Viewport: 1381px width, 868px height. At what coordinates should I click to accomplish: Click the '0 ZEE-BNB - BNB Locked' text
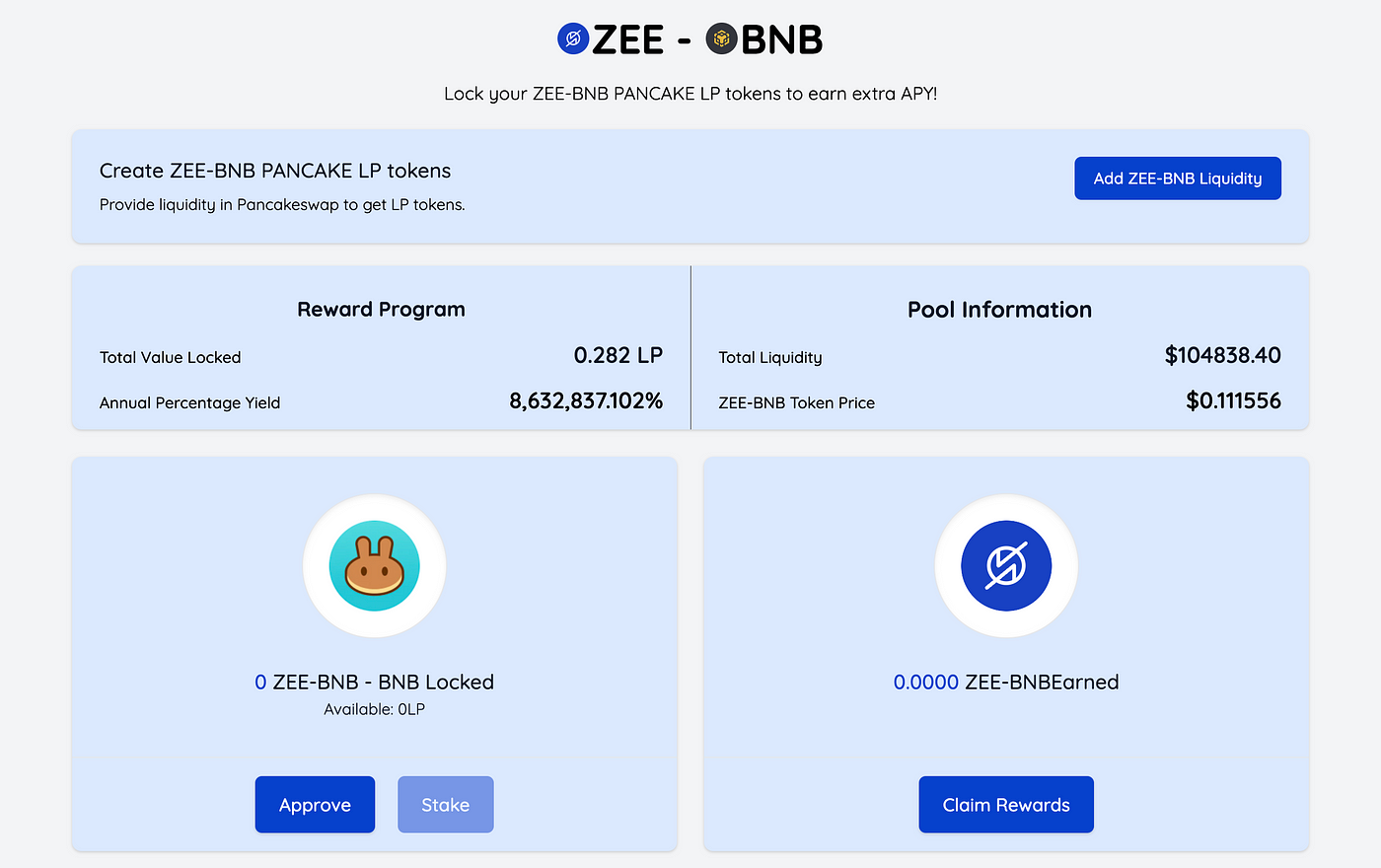coord(374,683)
